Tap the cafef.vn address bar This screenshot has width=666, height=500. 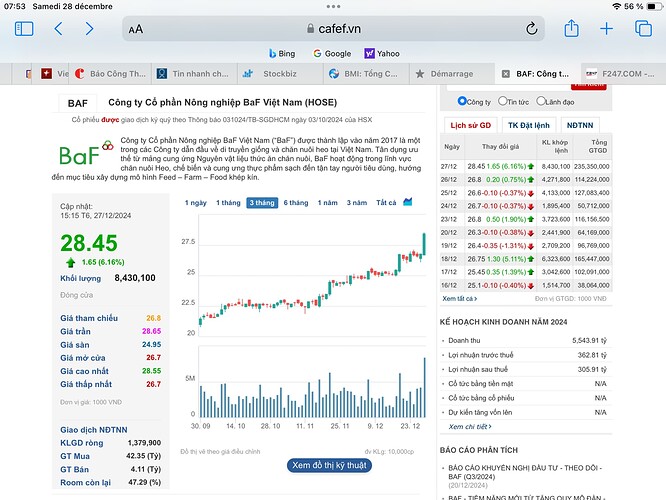[333, 29]
